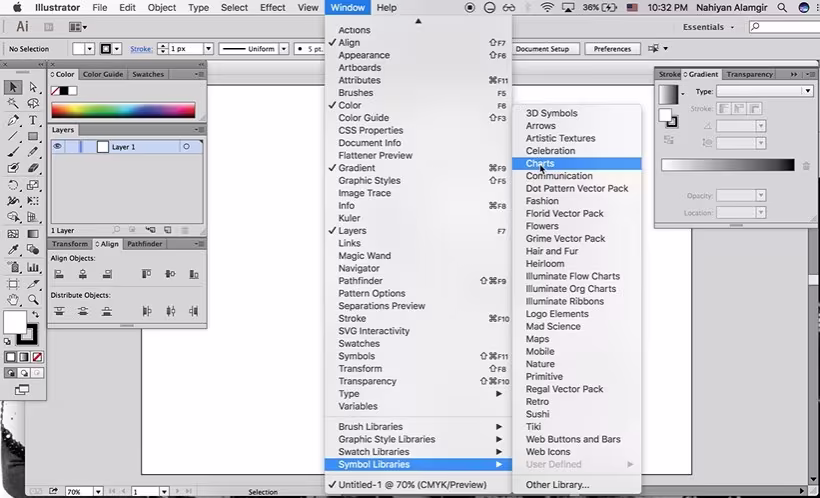Choose Other Library… entry
Screen dimensions: 820x498
(576, 485)
